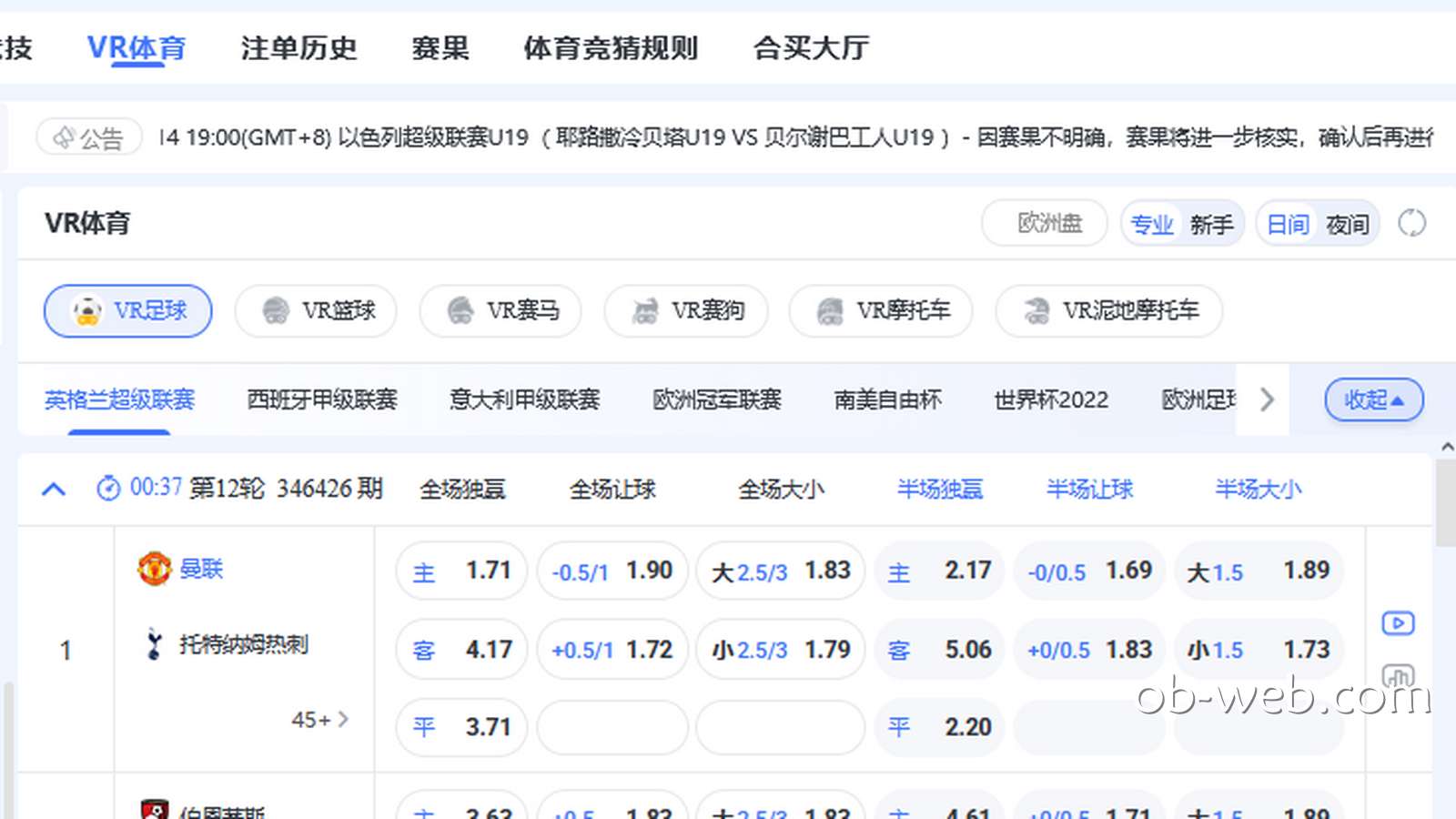Click the 半场独赢 column header
Screen dimensions: 1456x819
pos(940,490)
